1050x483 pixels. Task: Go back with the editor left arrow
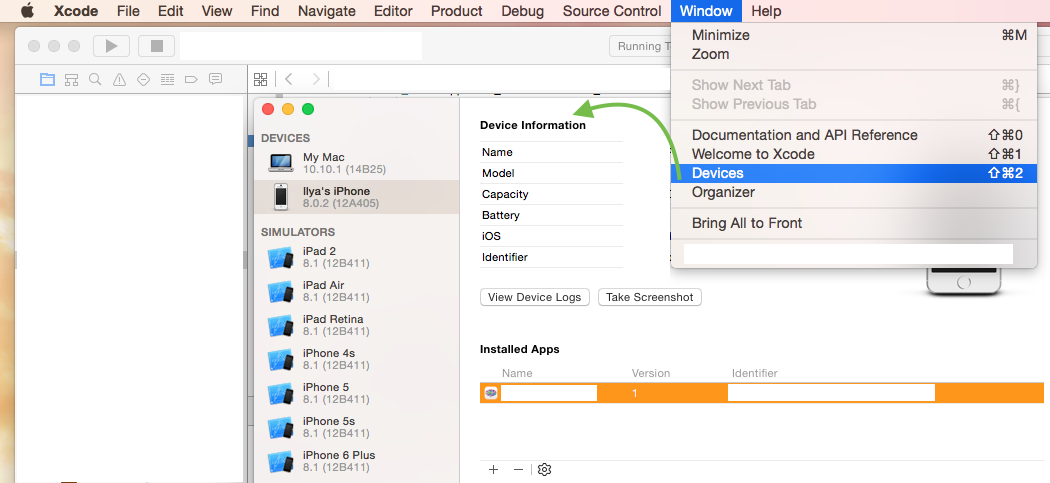[x=289, y=79]
